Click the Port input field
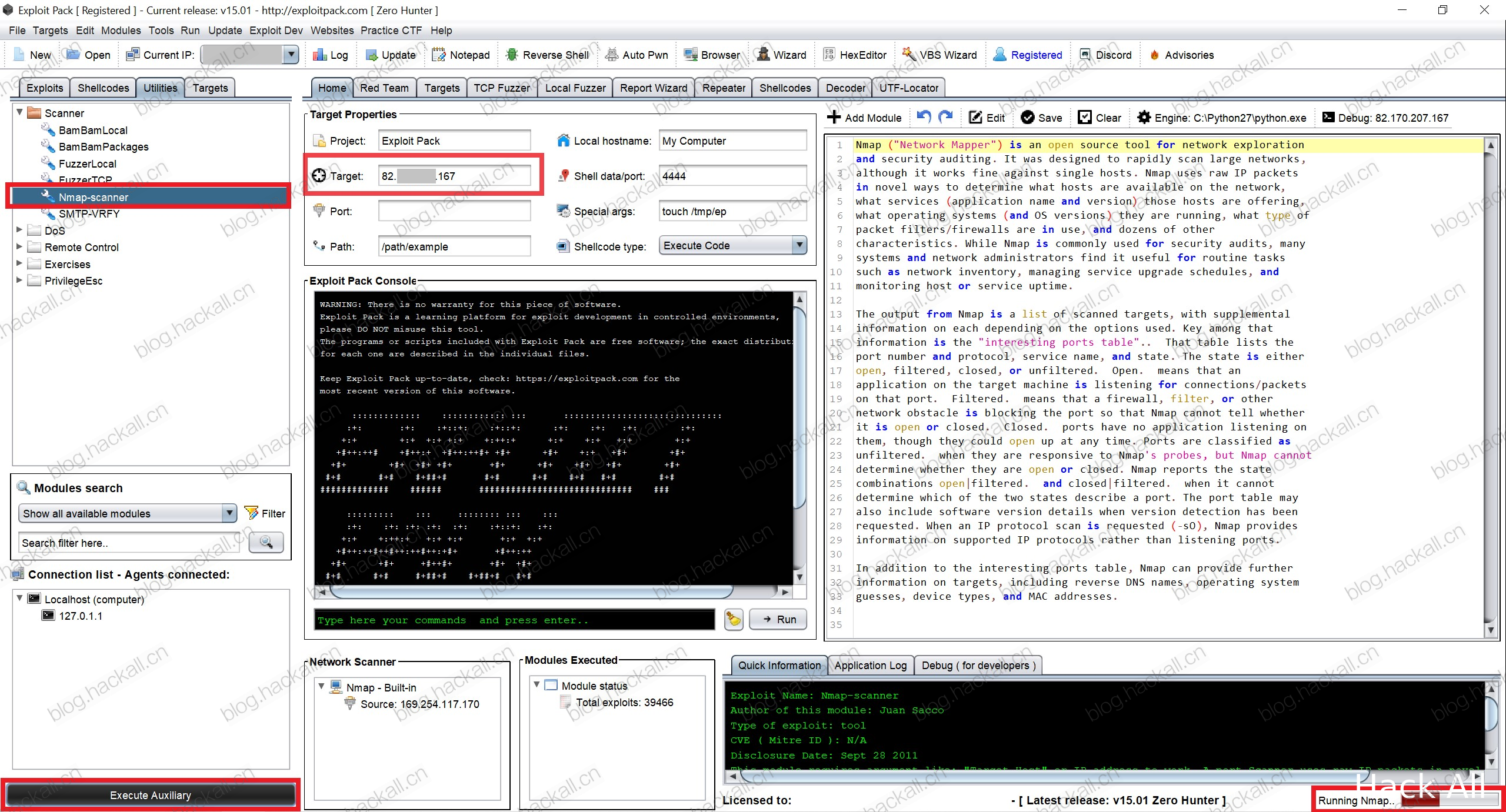Viewport: 1506px width, 812px height. (454, 211)
